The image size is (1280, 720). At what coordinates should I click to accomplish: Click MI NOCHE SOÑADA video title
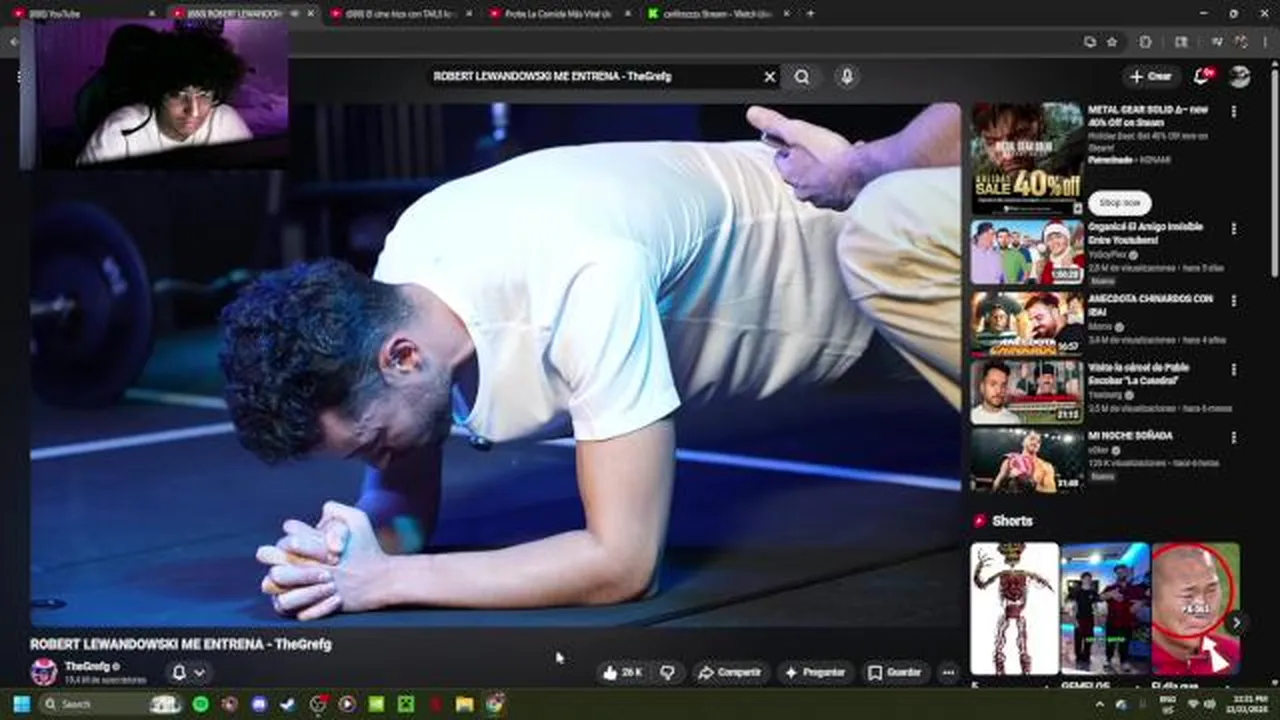click(1130, 436)
